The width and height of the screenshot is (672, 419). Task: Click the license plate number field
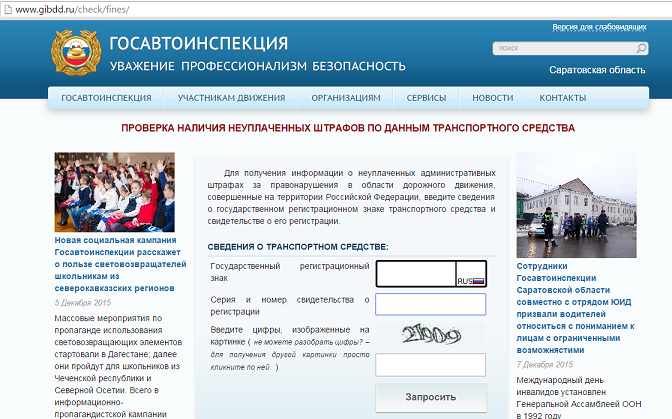[416, 273]
